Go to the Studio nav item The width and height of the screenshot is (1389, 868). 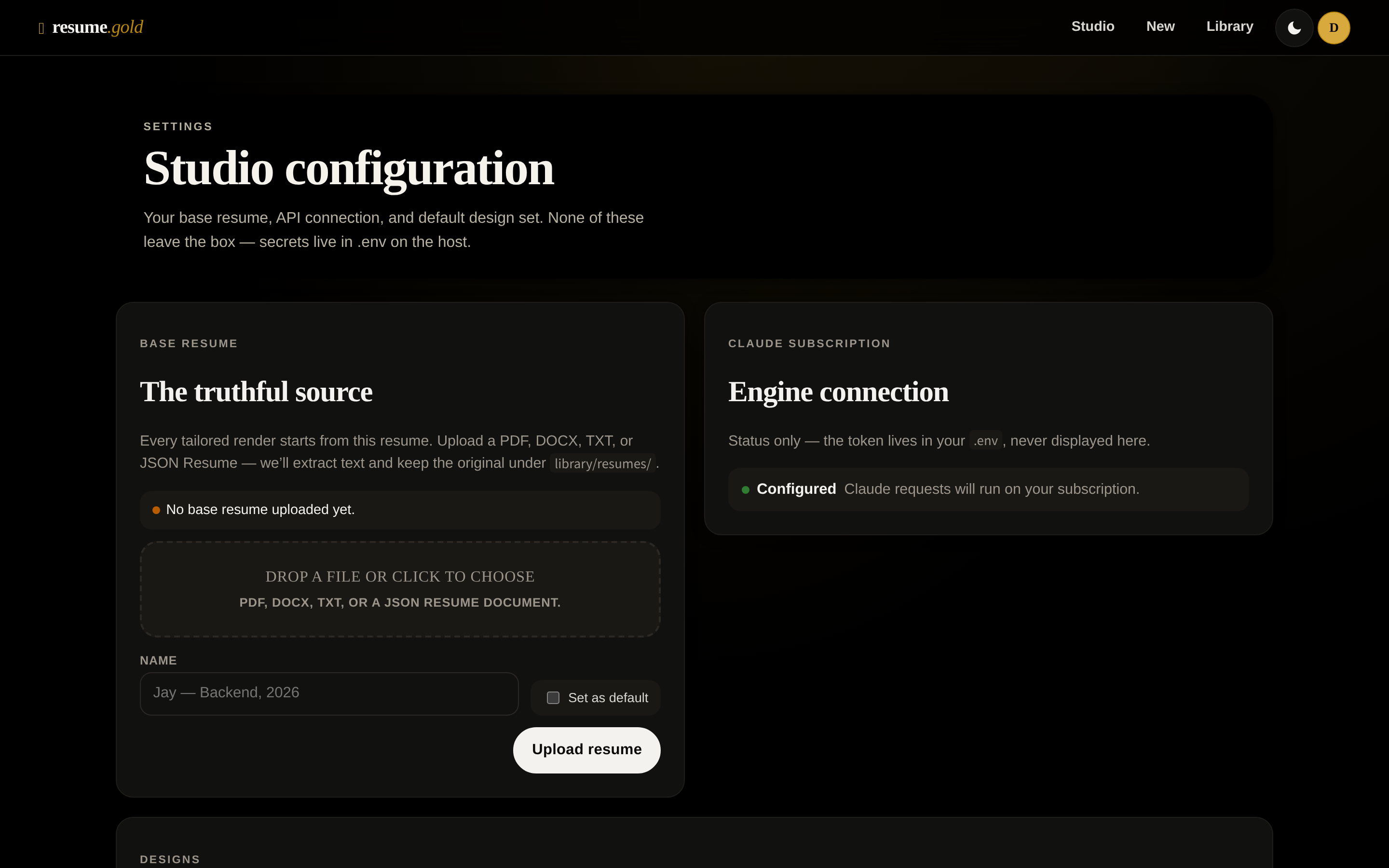(1092, 27)
